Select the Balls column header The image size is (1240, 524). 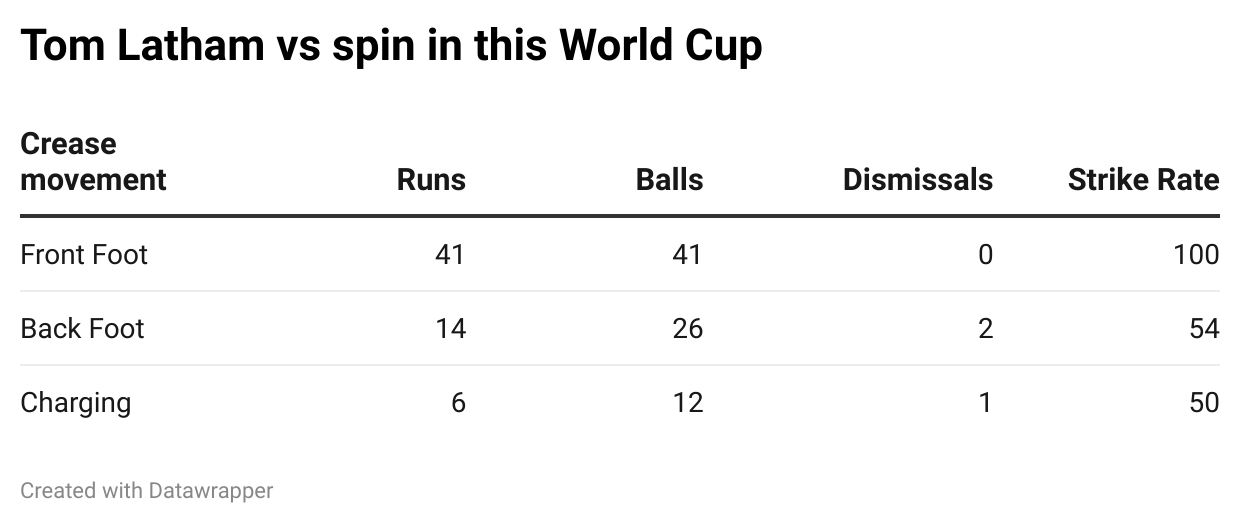[669, 180]
